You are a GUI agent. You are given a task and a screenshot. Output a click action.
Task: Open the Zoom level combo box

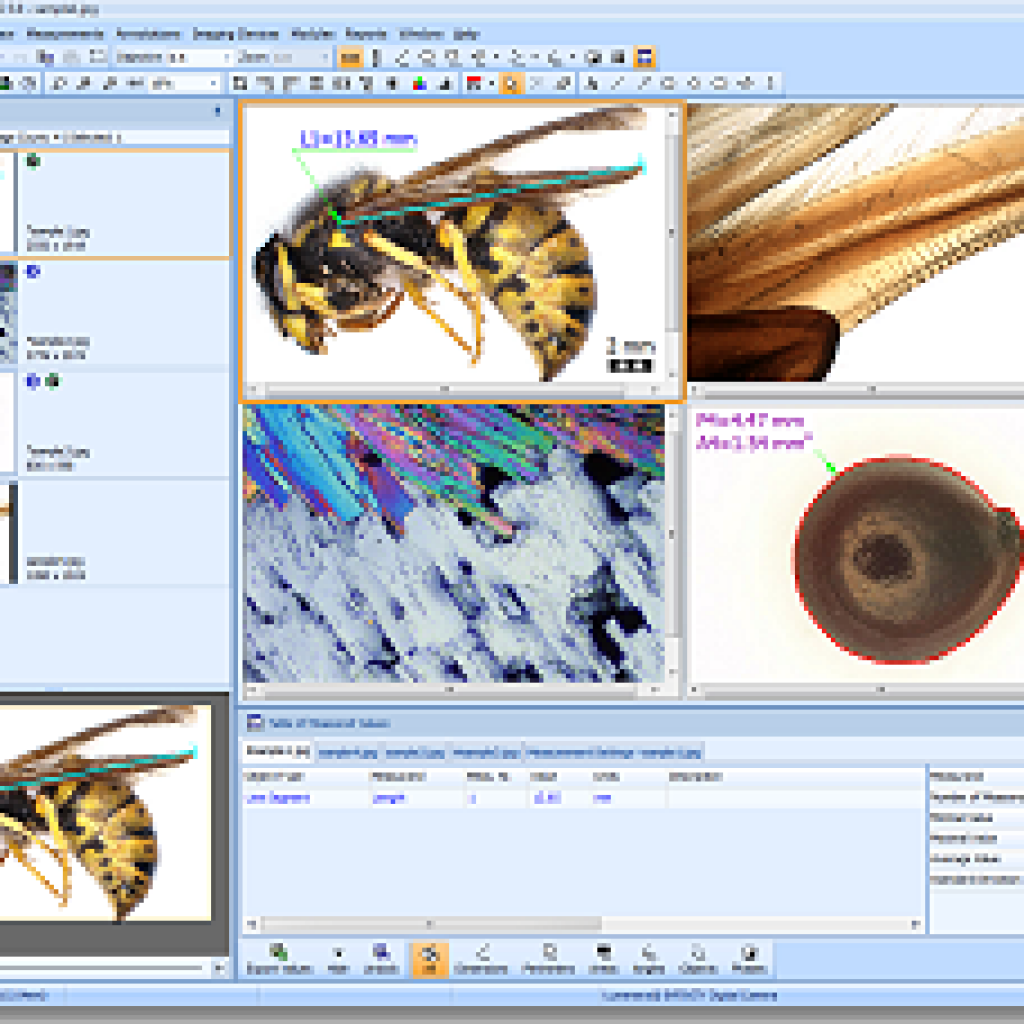324,58
